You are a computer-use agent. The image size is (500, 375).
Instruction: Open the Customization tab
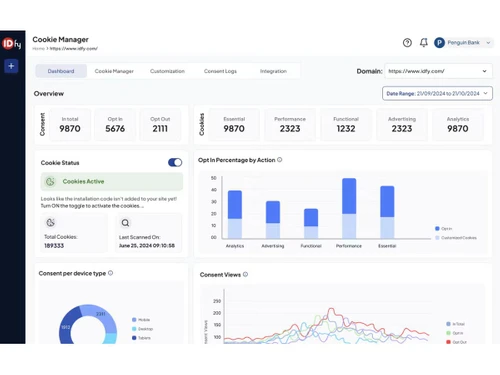[167, 71]
